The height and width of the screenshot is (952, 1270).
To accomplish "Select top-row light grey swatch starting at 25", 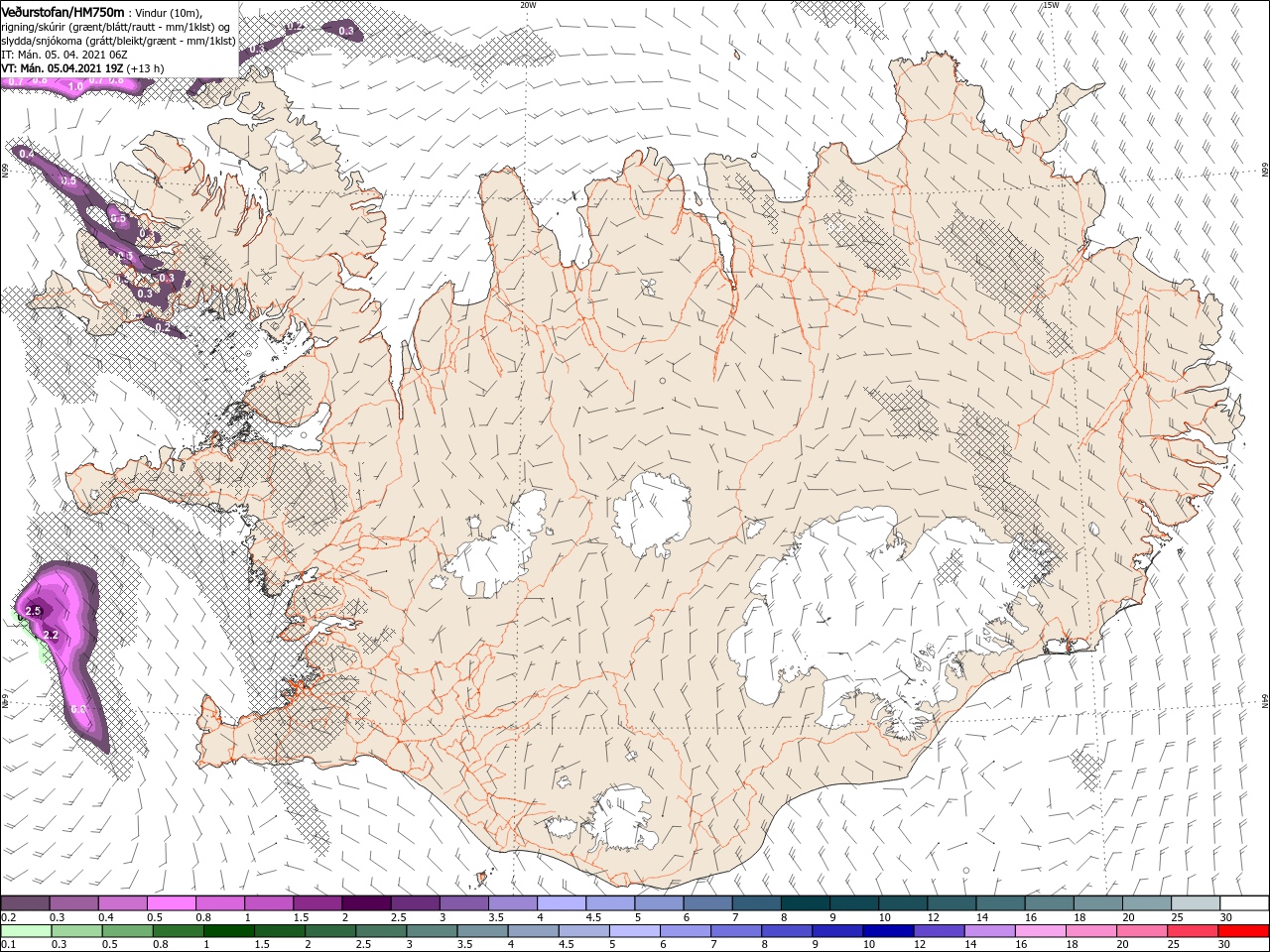I will 1195,903.
